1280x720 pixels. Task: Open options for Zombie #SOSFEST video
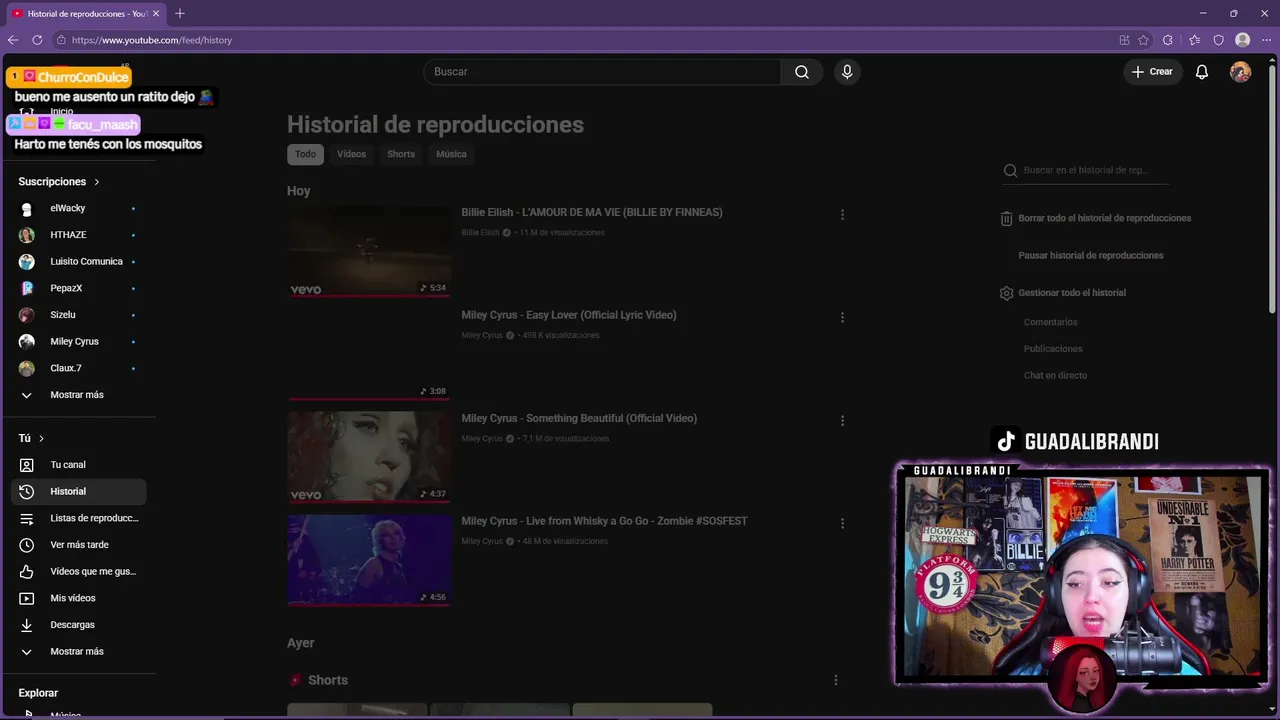click(842, 523)
